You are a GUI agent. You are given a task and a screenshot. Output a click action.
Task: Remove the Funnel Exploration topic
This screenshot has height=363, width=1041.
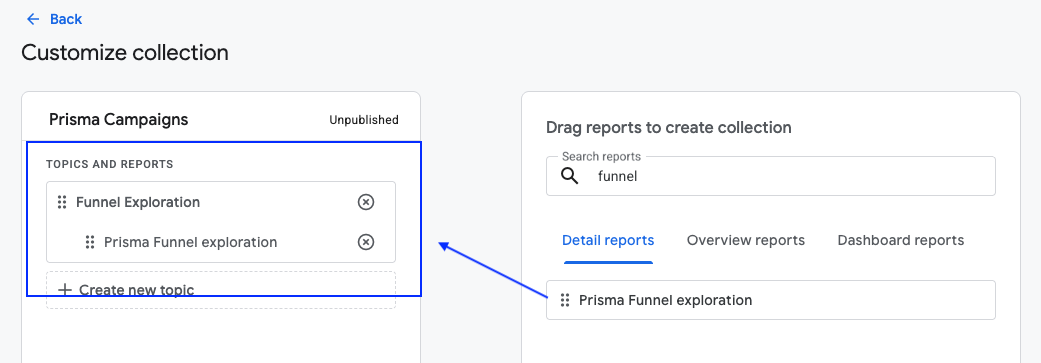(366, 202)
